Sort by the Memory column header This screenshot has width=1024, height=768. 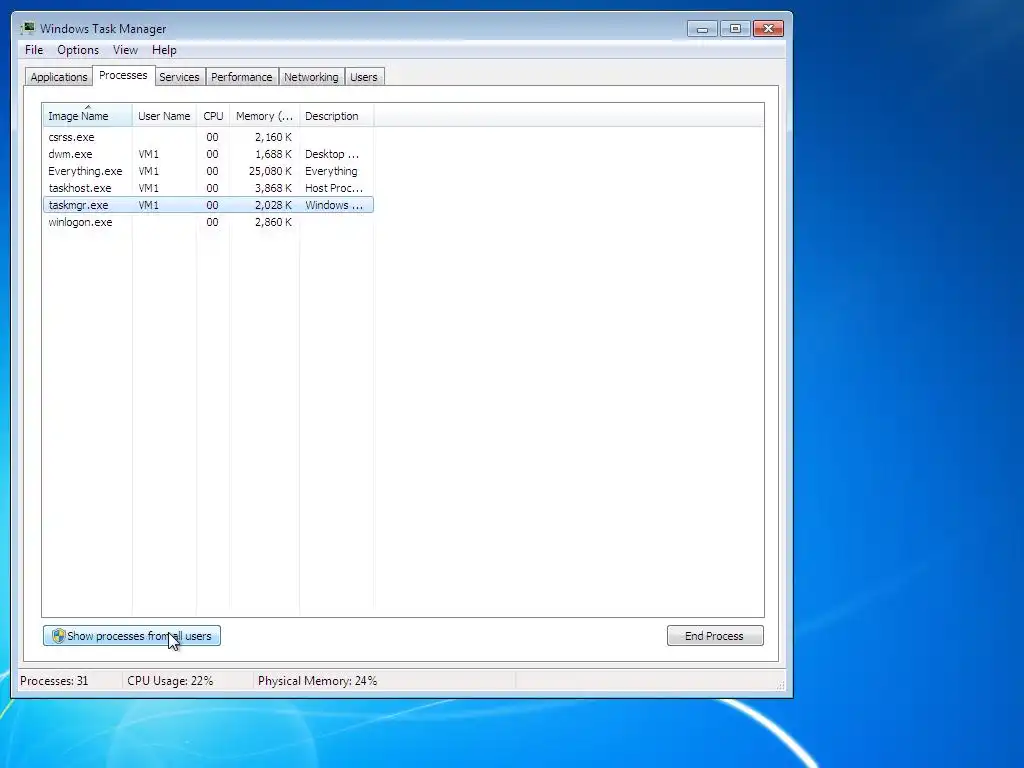click(264, 116)
